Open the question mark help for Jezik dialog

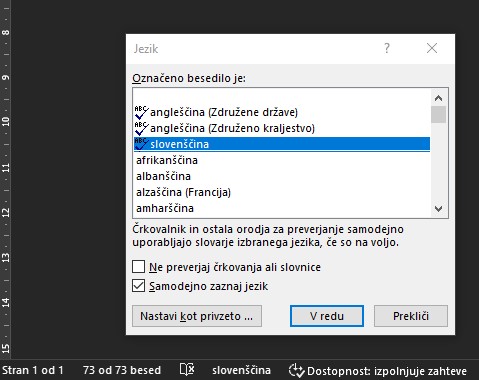(387, 48)
